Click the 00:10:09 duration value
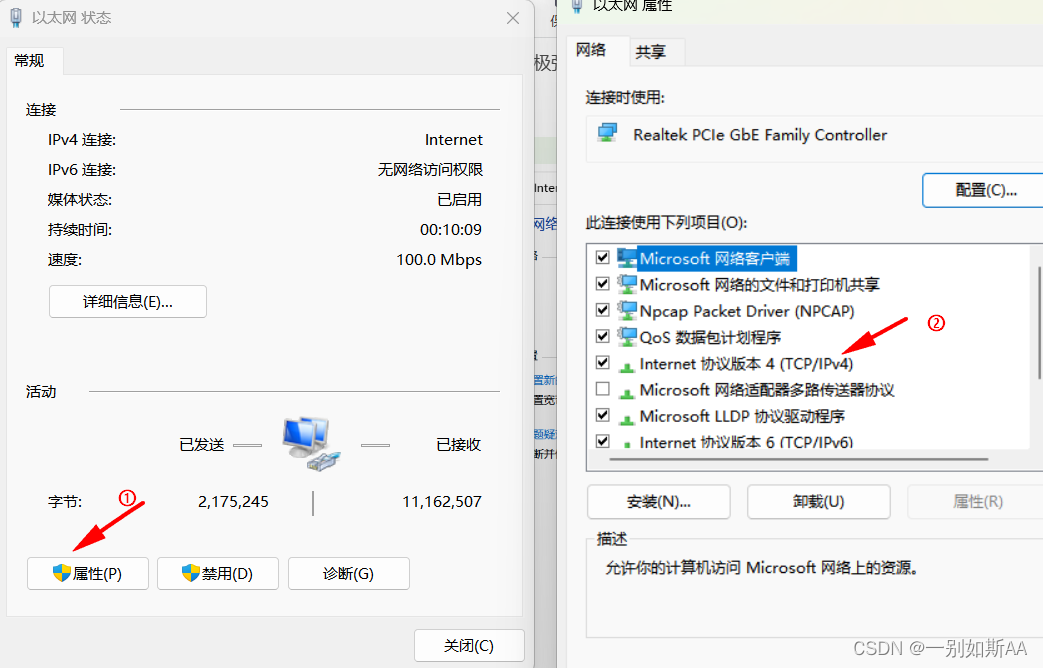 pos(450,230)
